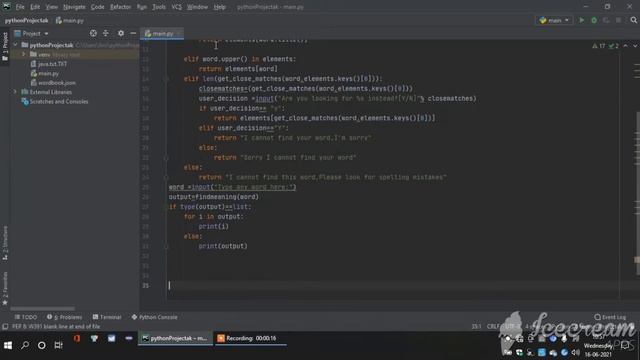Locate the opened file in the Project tree

(93, 33)
